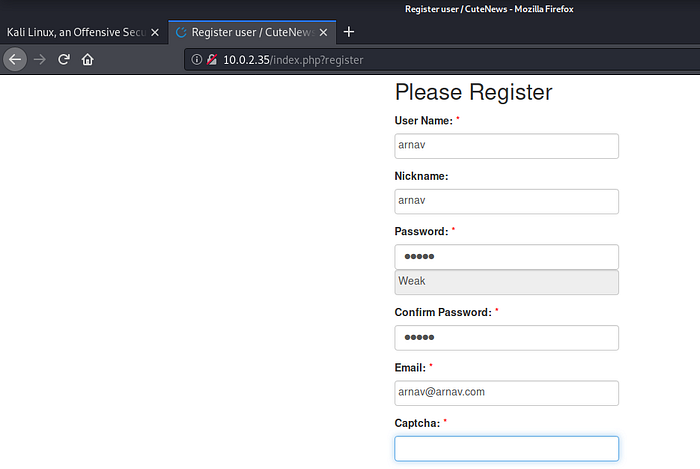
Task: Click the Email input containing arnav@arnav.com
Action: click(x=506, y=392)
